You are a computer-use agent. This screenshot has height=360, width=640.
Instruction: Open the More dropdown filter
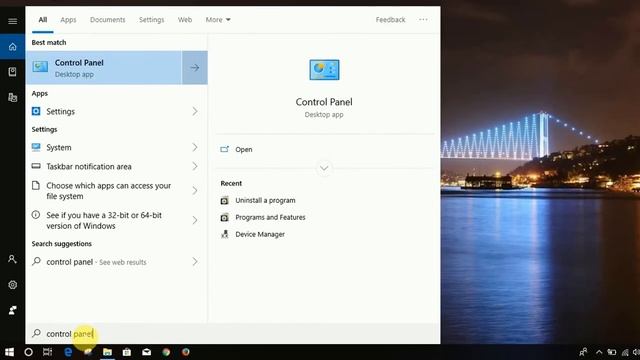click(218, 20)
